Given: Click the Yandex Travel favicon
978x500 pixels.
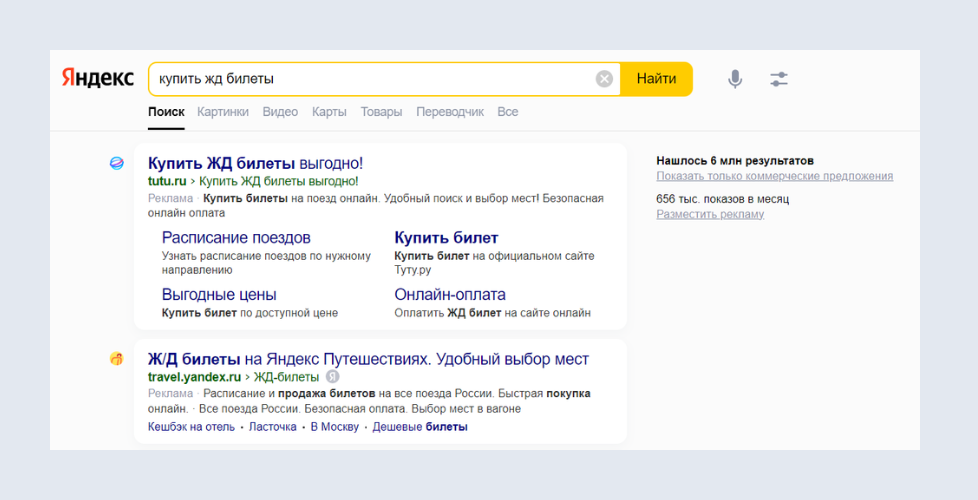Looking at the screenshot, I should pyautogui.click(x=117, y=359).
